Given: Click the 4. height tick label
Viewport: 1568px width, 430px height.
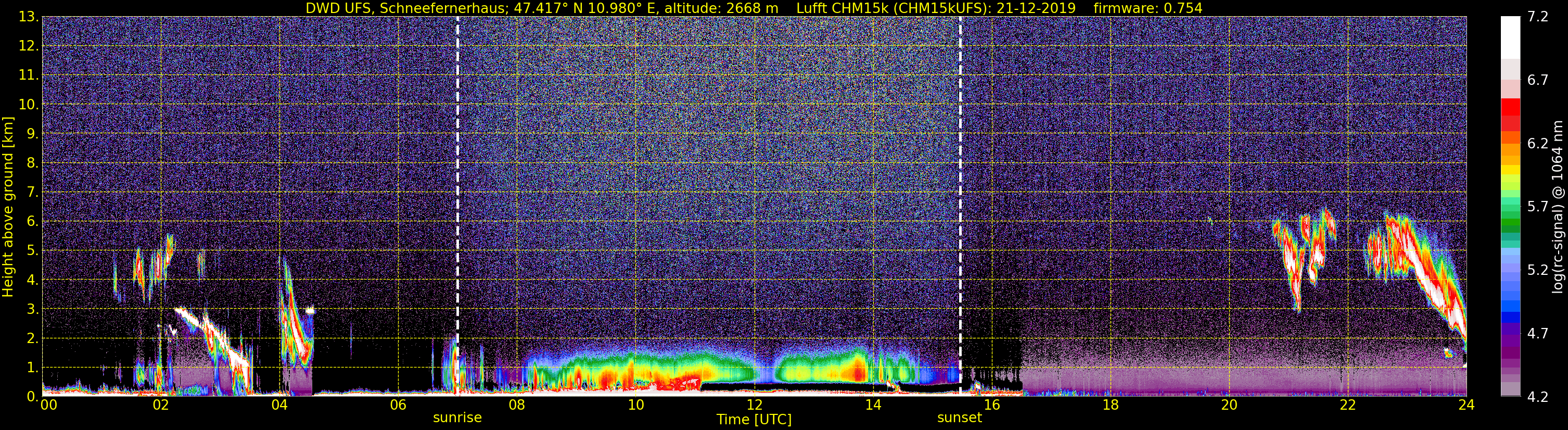Looking at the screenshot, I should coord(33,280).
